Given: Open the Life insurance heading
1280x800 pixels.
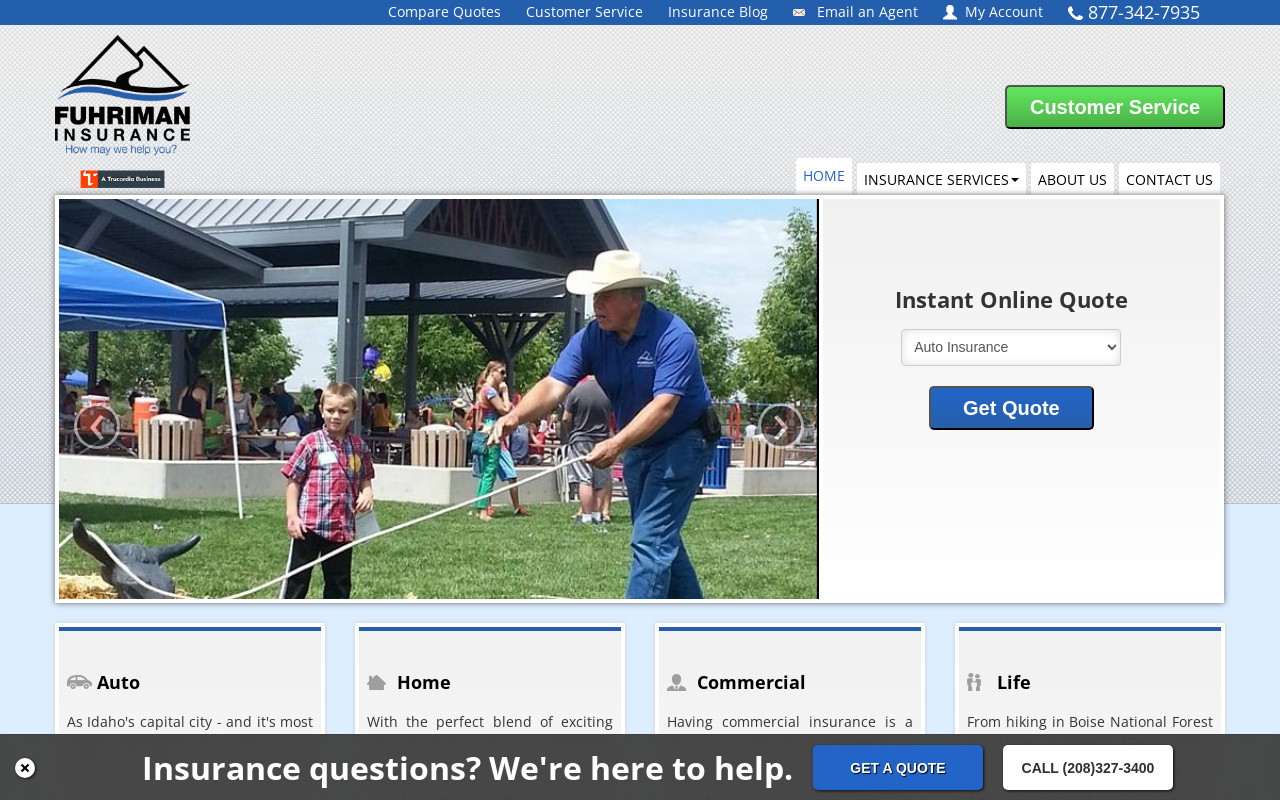Looking at the screenshot, I should pos(1014,682).
